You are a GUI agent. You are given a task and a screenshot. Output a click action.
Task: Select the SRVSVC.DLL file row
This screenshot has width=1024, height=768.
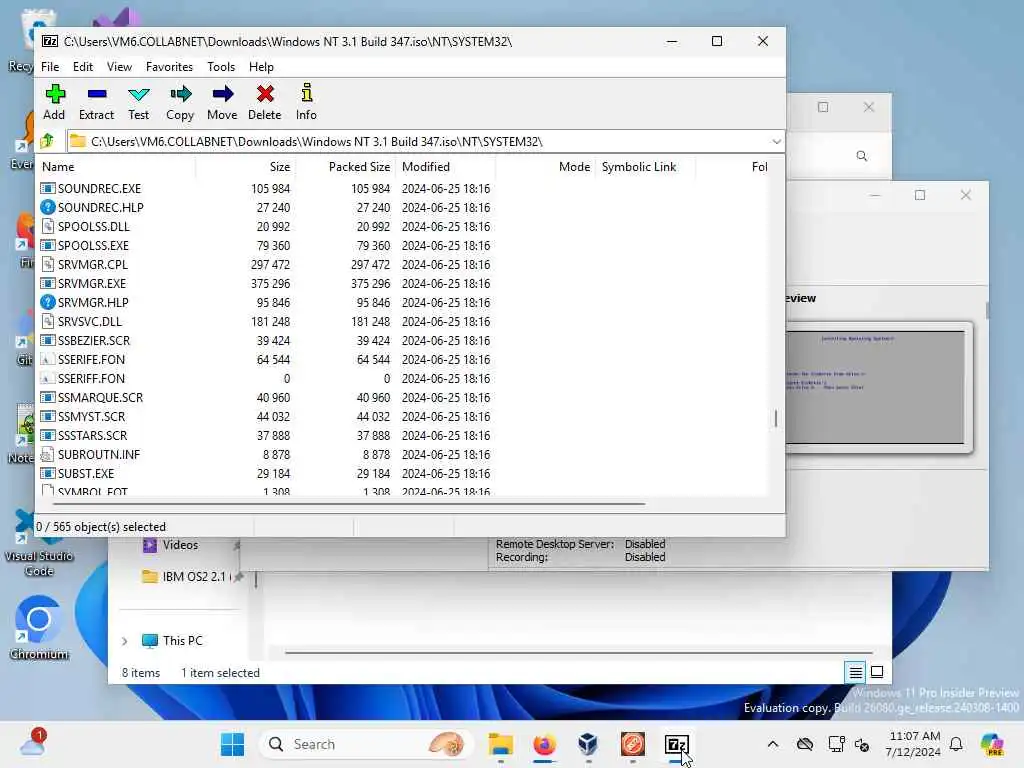[403, 321]
